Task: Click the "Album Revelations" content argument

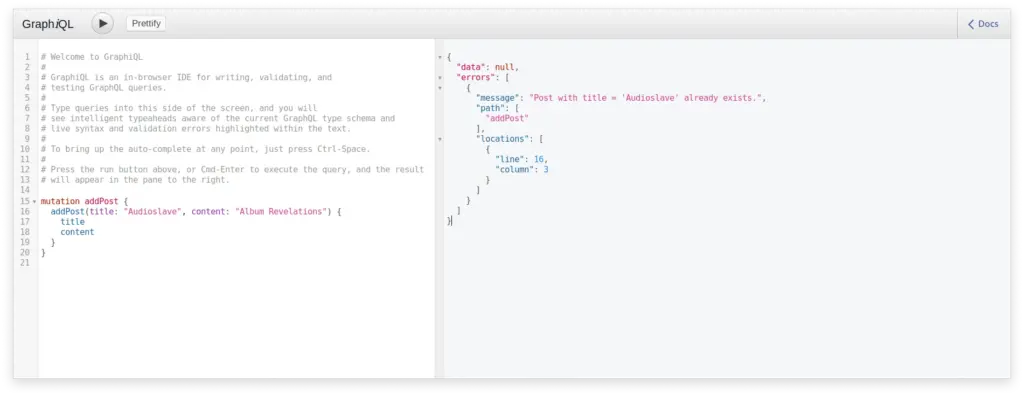Action: coord(281,212)
